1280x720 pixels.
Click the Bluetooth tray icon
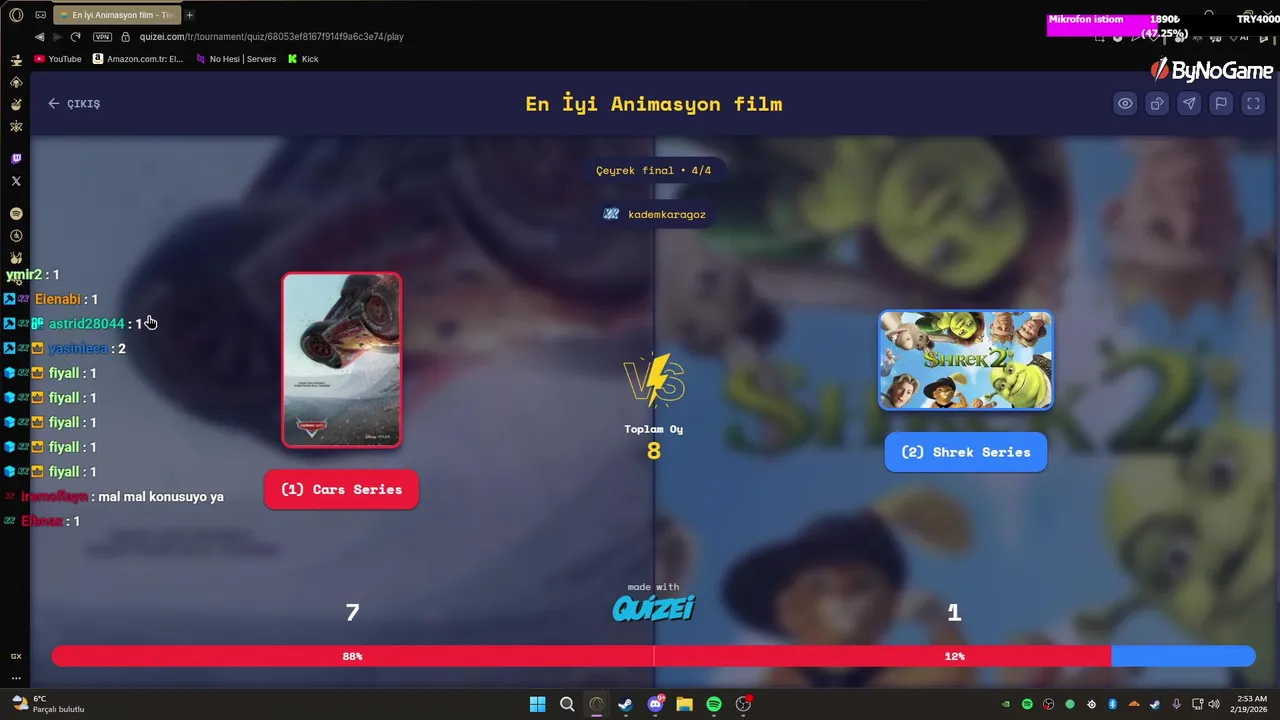click(1112, 704)
